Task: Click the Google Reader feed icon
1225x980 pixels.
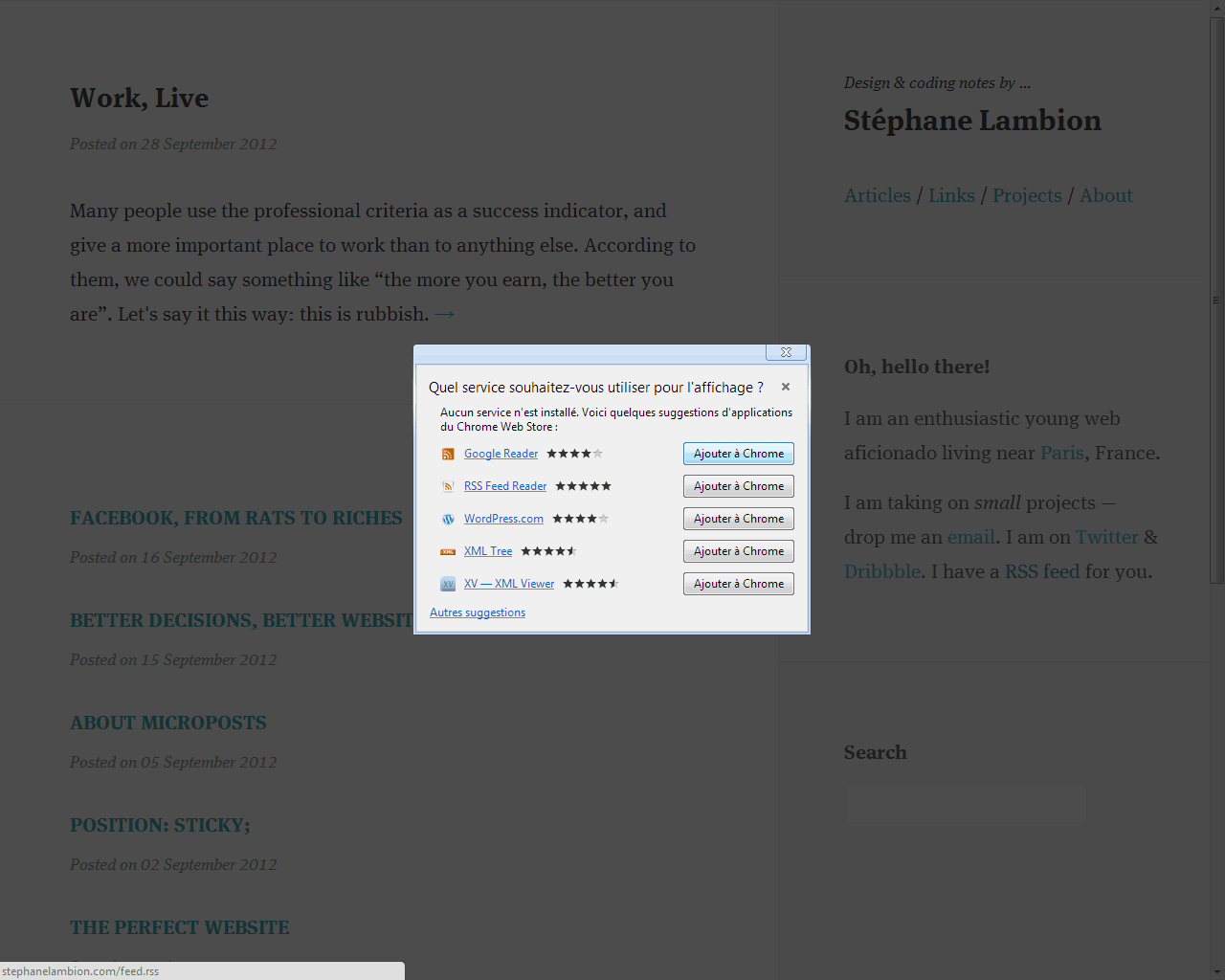Action: (x=447, y=454)
